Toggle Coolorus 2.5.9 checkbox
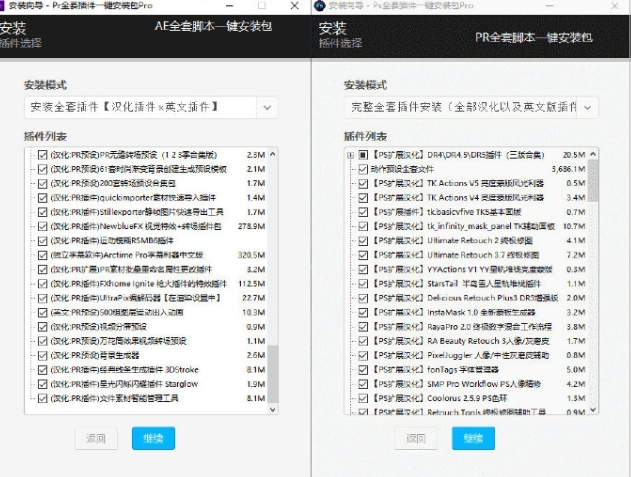The height and width of the screenshot is (477, 631). coord(363,399)
